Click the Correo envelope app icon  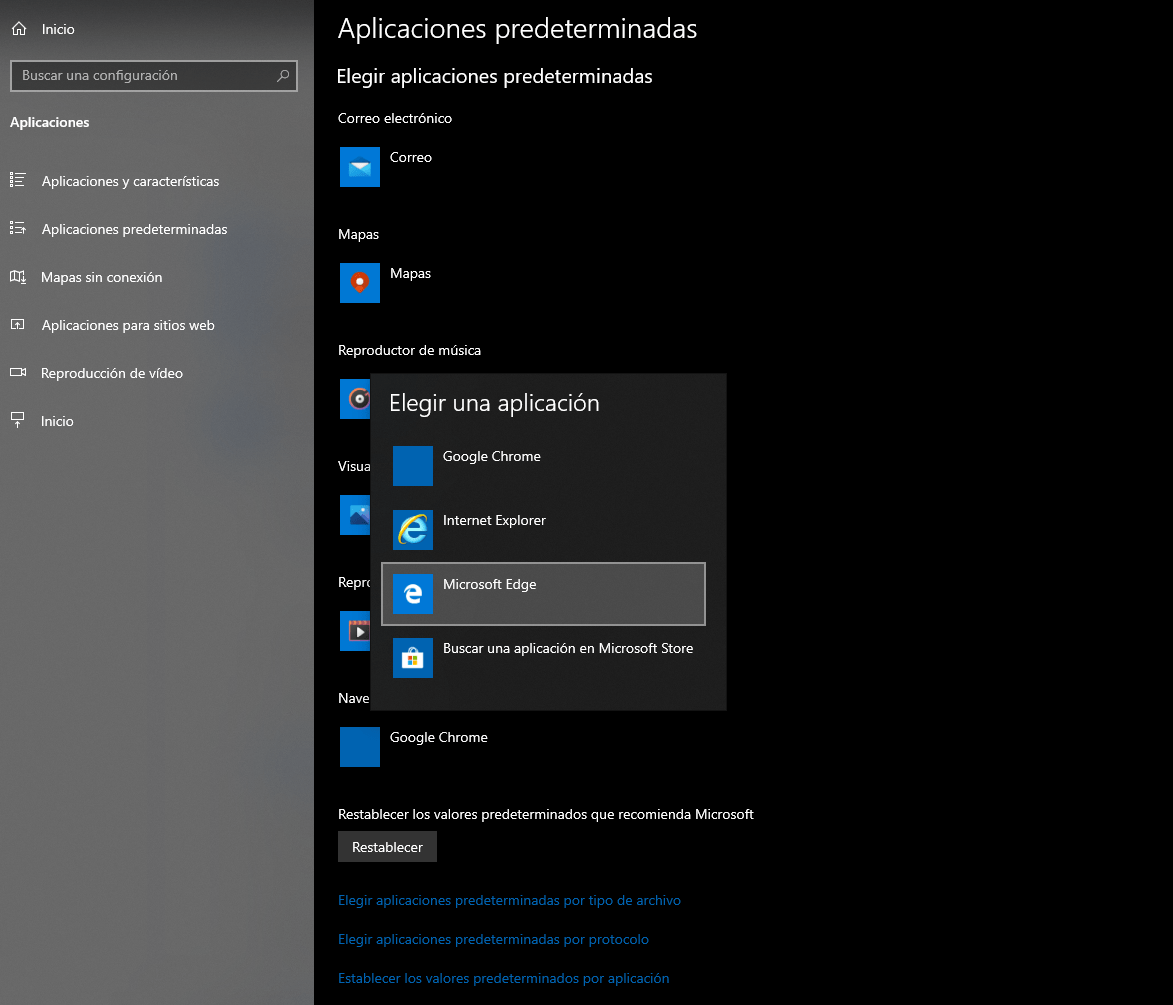(360, 166)
